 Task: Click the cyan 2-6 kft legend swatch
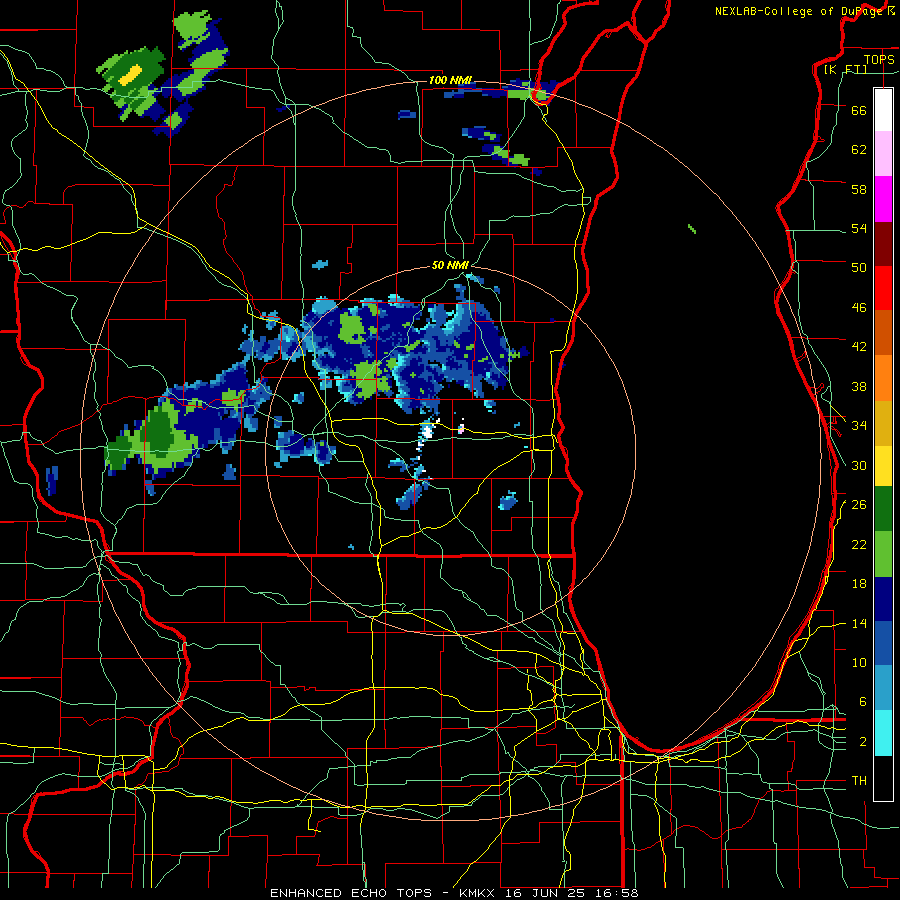pyautogui.click(x=883, y=733)
